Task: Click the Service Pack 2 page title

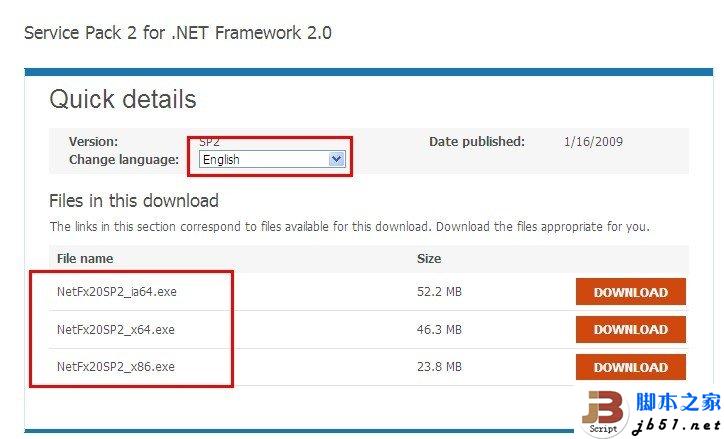Action: click(178, 32)
